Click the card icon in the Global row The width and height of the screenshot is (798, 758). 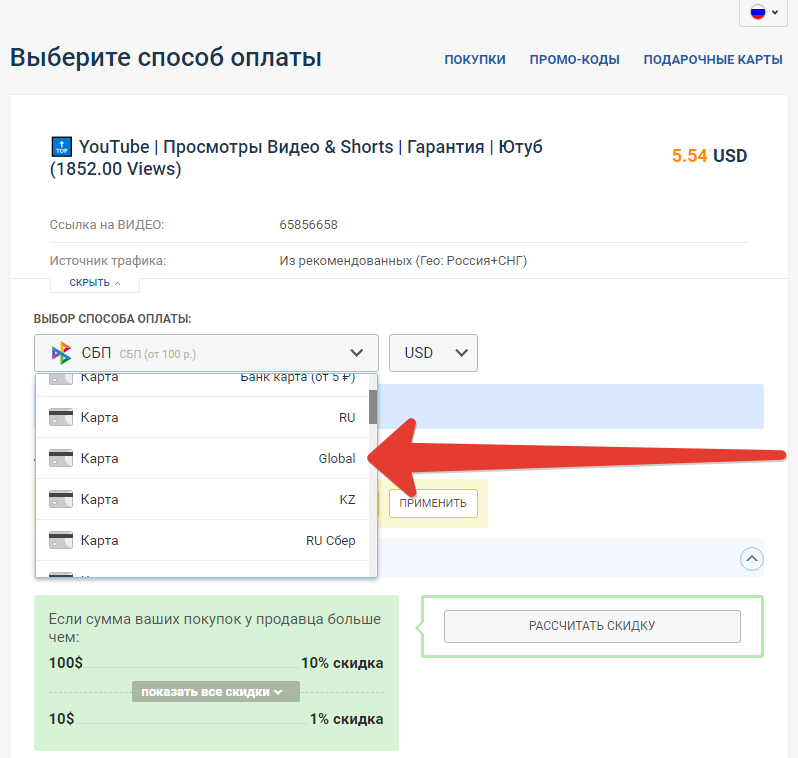tap(62, 459)
